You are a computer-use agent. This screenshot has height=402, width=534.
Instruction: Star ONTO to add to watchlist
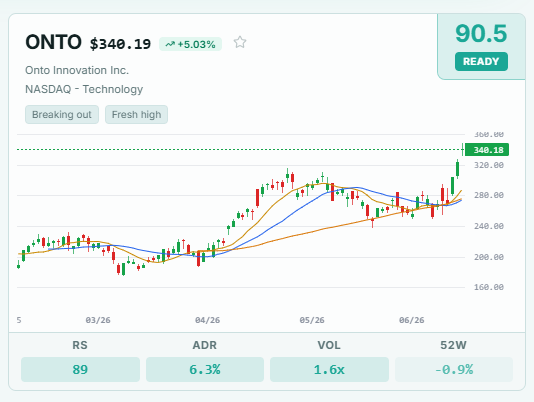point(240,43)
